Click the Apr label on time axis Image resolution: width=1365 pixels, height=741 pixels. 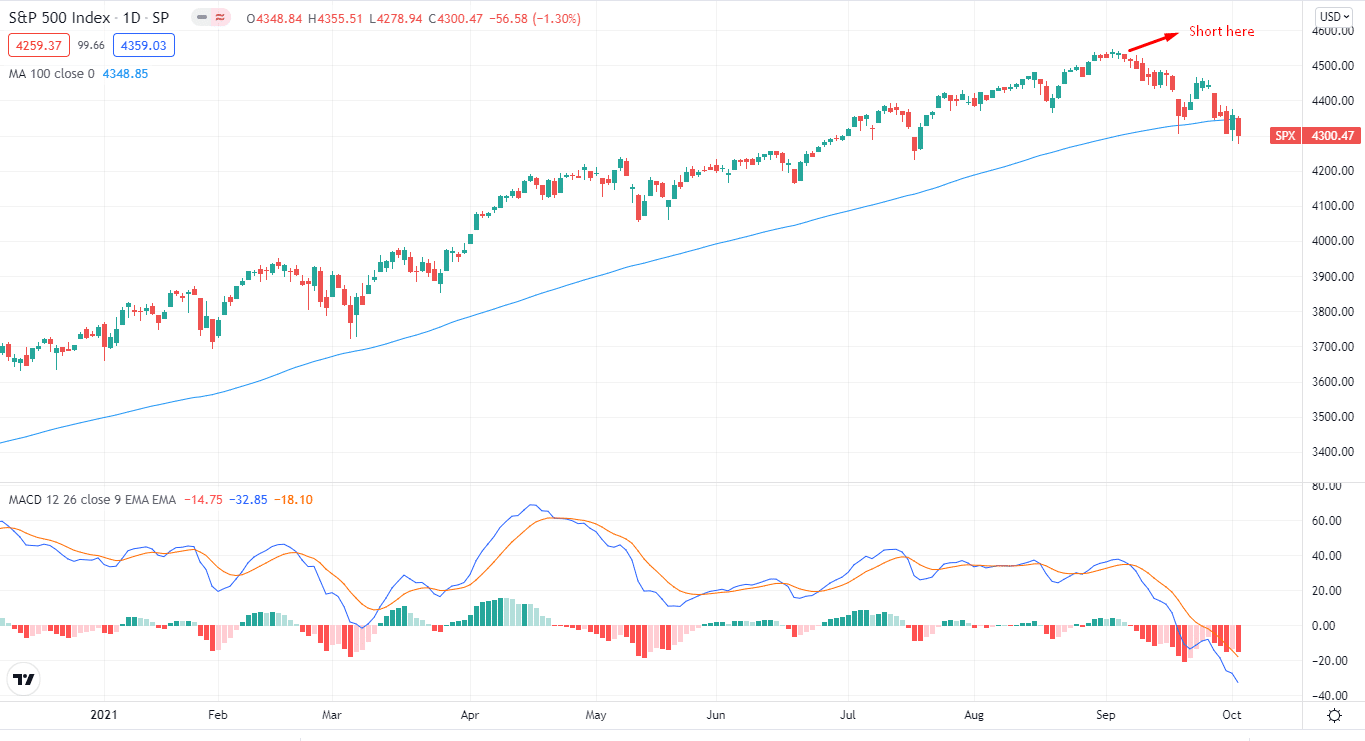pos(470,715)
